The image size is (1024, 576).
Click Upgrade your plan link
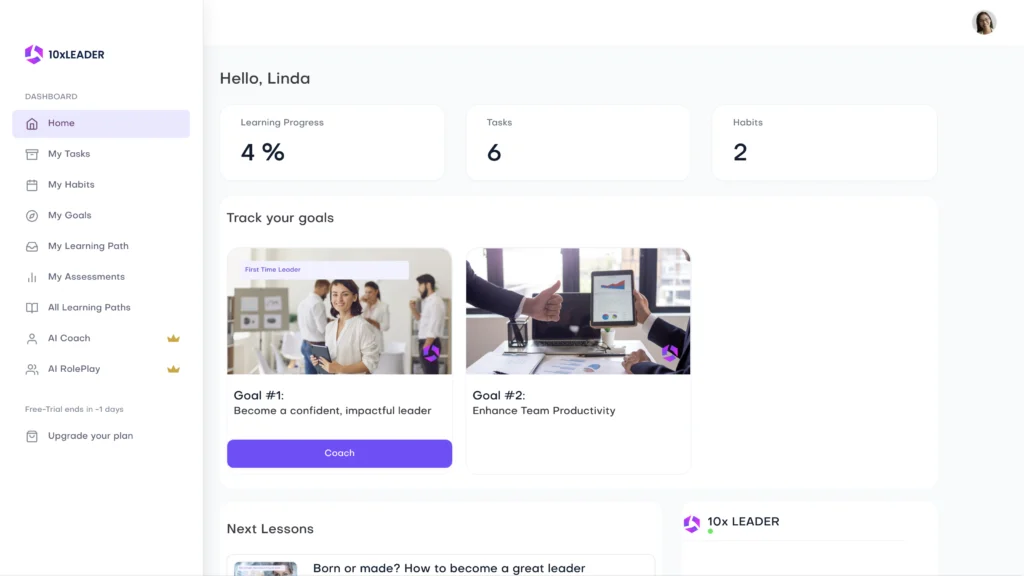tap(90, 436)
